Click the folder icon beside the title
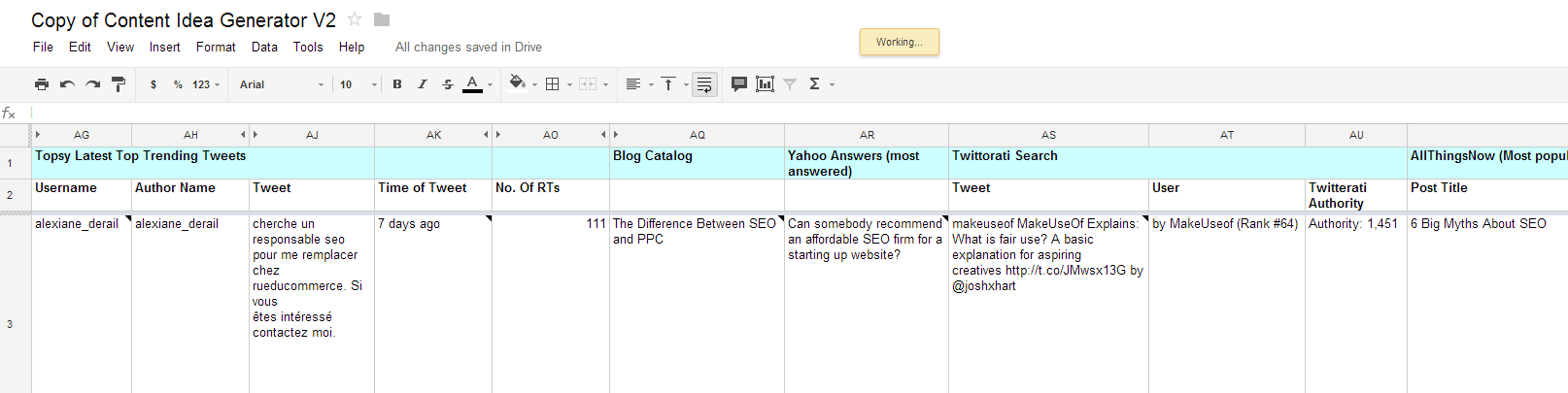The image size is (1568, 393). pos(382,19)
